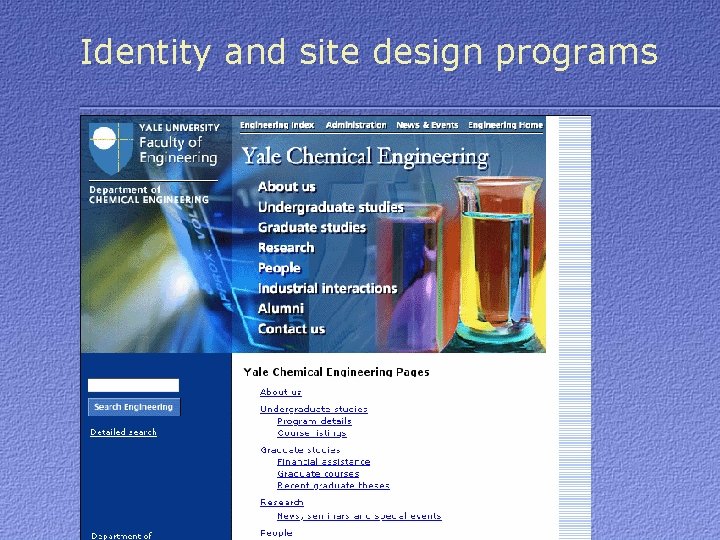The height and width of the screenshot is (540, 720).
Task: Open Alumni in the banner menu
Action: pos(281,309)
